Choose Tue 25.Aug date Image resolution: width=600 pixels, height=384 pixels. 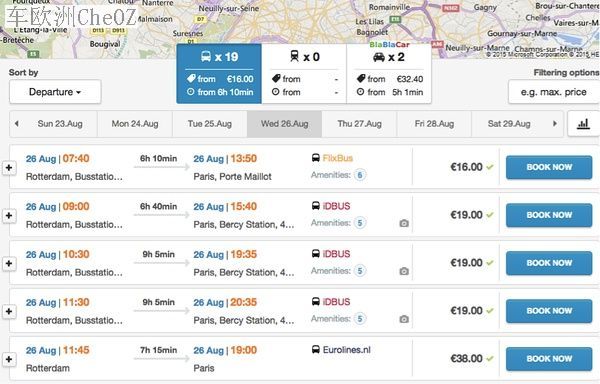(210, 124)
